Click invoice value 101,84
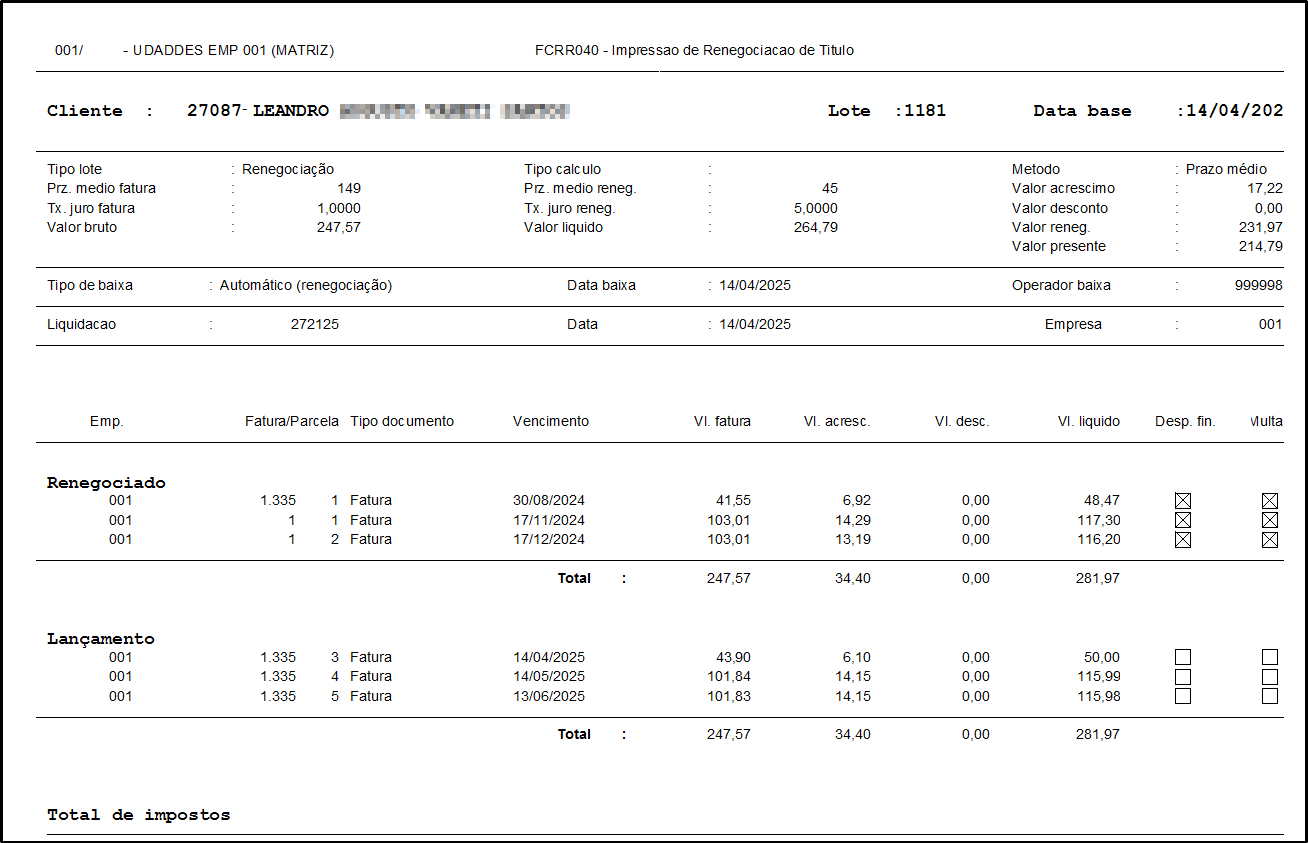The height and width of the screenshot is (843, 1308). click(729, 676)
